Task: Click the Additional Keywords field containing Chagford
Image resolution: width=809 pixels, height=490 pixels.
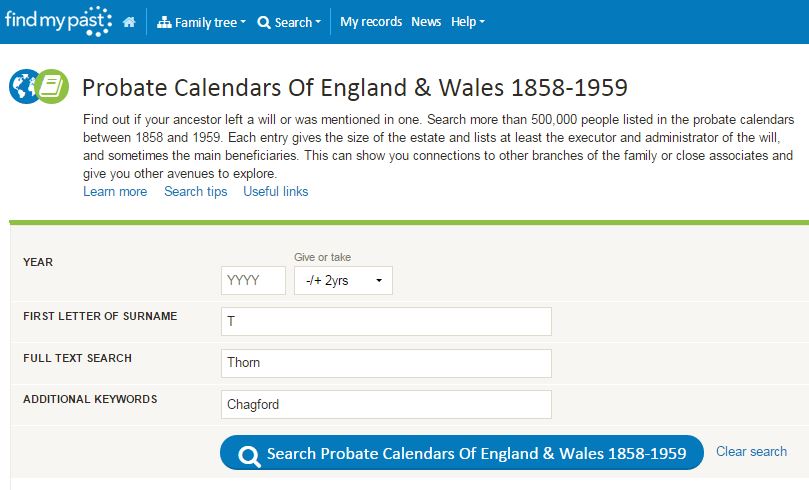Action: 386,404
